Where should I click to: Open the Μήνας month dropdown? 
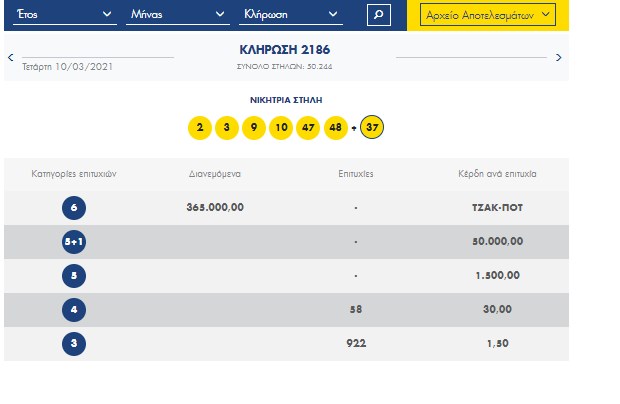coord(178,14)
